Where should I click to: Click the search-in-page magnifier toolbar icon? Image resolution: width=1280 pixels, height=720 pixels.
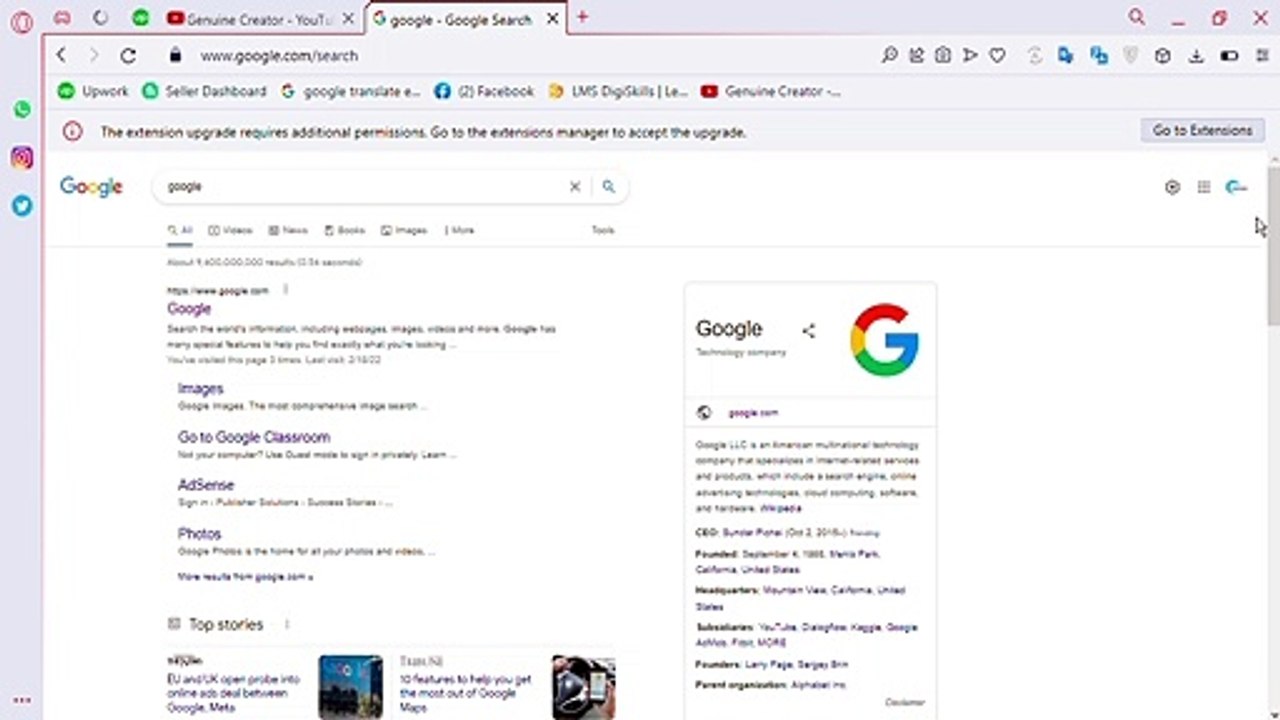click(889, 56)
